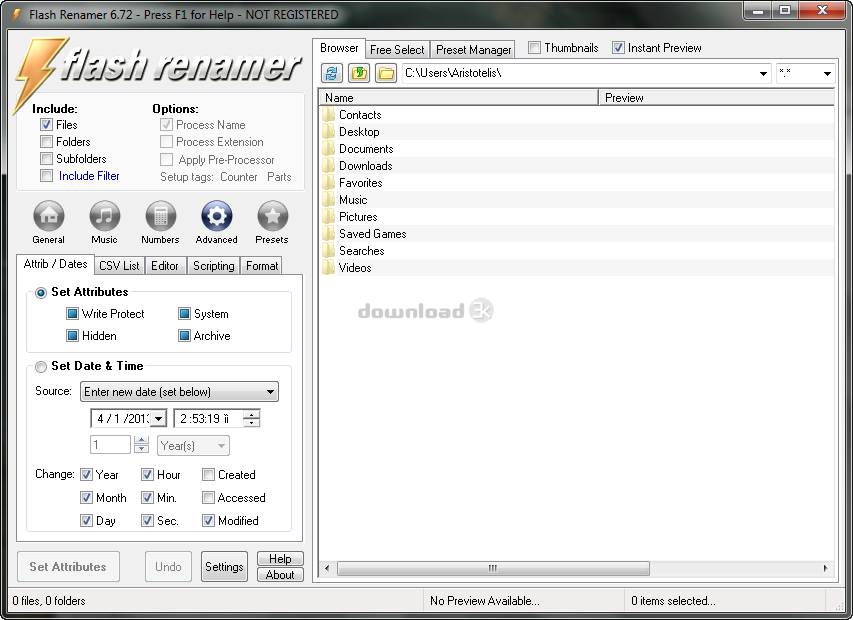Click the Preview column header
Screen dimensions: 853x620
[x=716, y=98]
